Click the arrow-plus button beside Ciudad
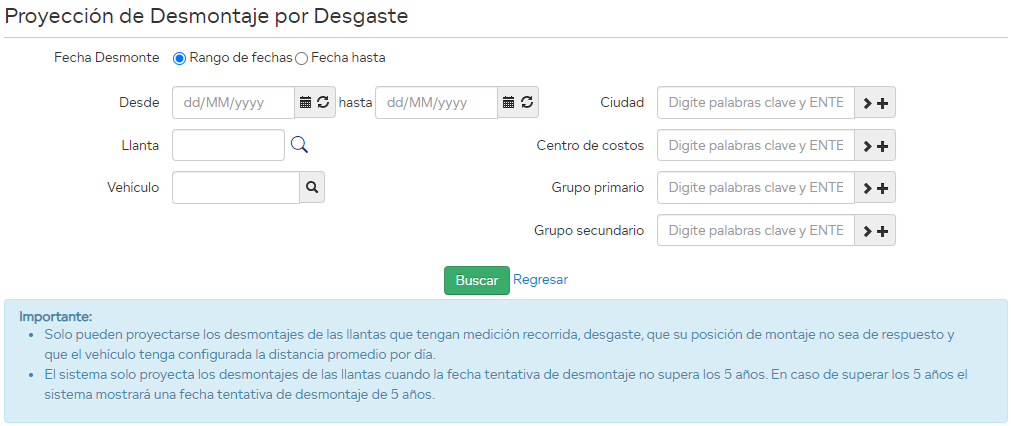1011x426 pixels. (x=875, y=103)
